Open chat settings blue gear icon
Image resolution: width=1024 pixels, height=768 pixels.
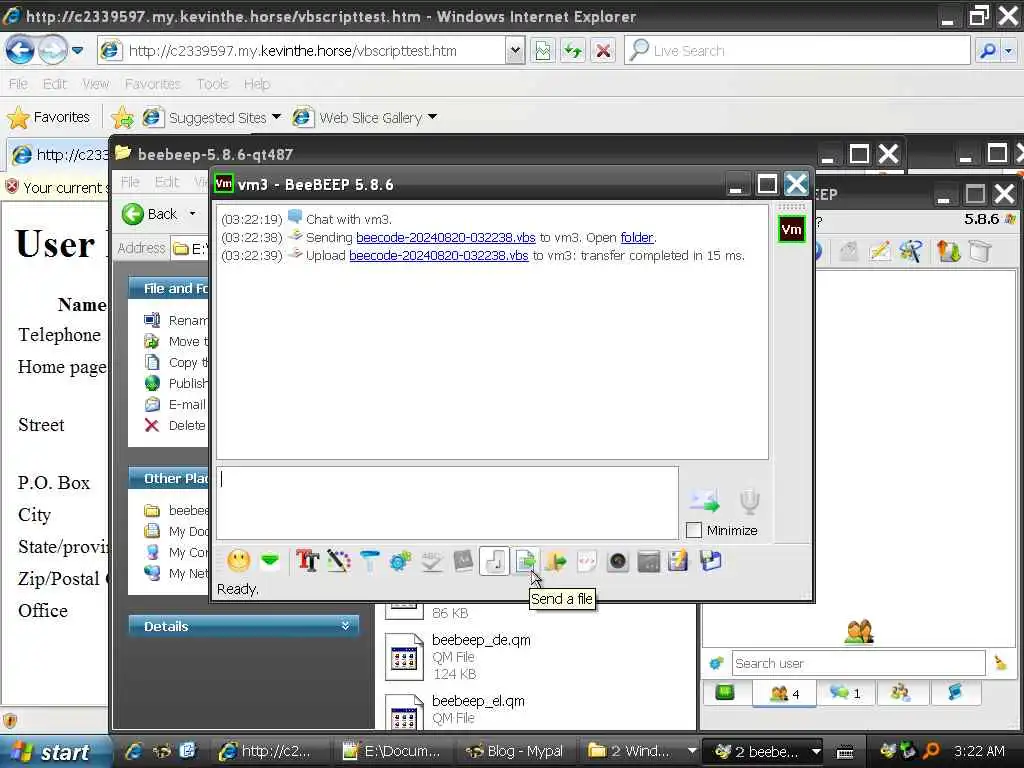pos(400,561)
